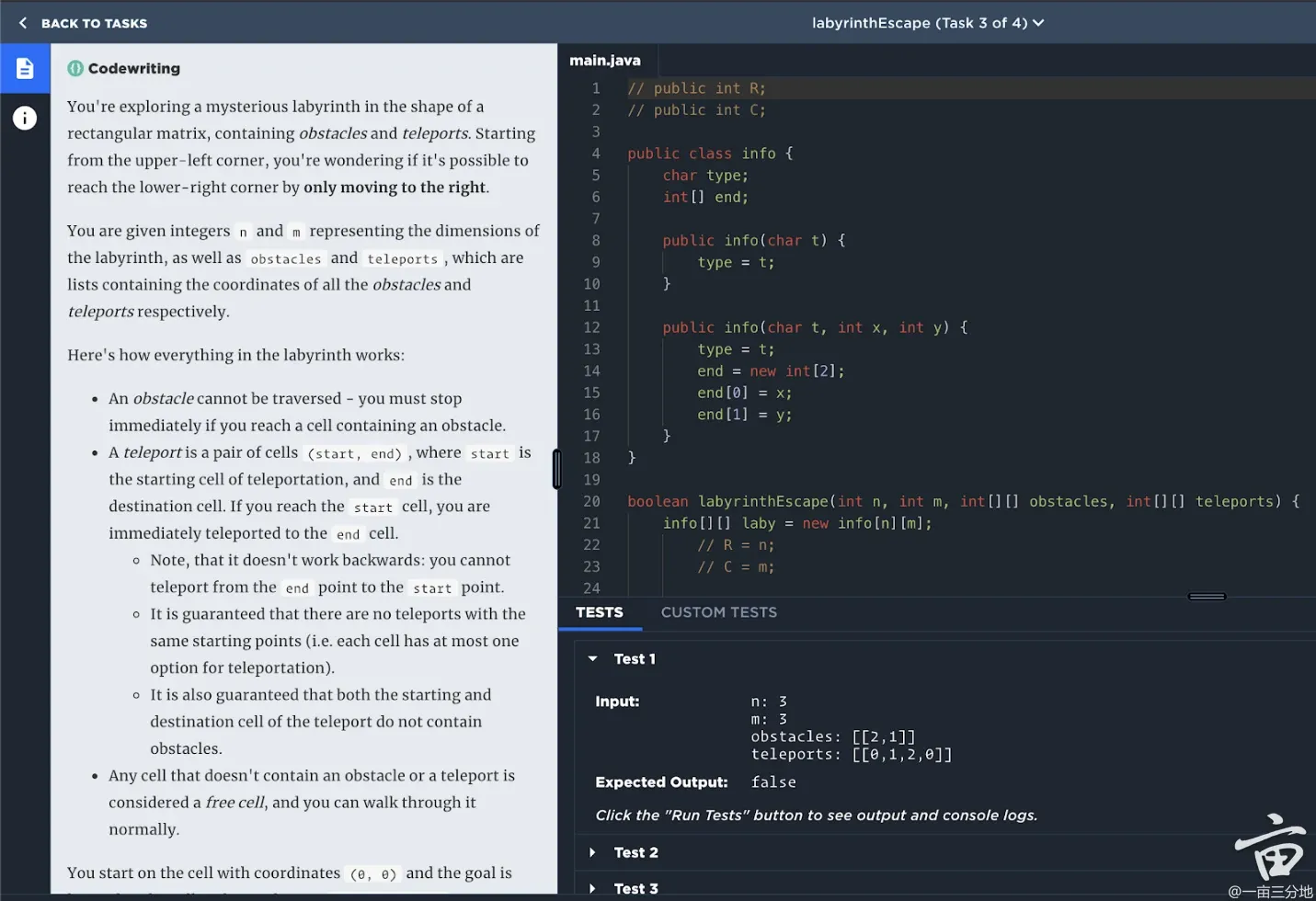Image resolution: width=1316 pixels, height=901 pixels.
Task: Switch to the CUSTOM TESTS tab
Action: click(719, 612)
